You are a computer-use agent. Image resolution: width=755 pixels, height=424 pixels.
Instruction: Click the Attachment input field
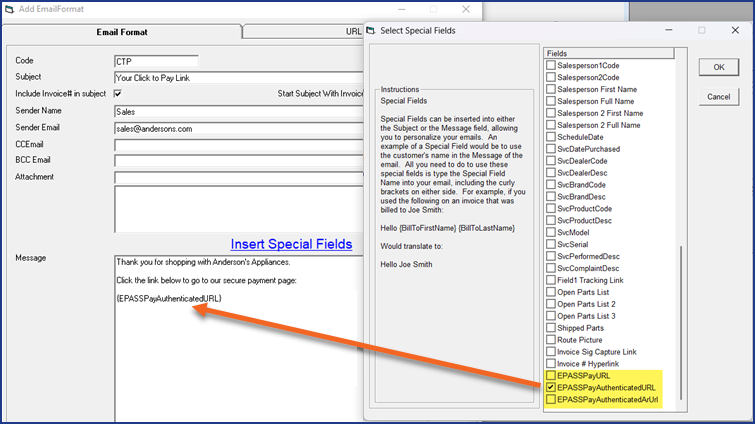239,178
